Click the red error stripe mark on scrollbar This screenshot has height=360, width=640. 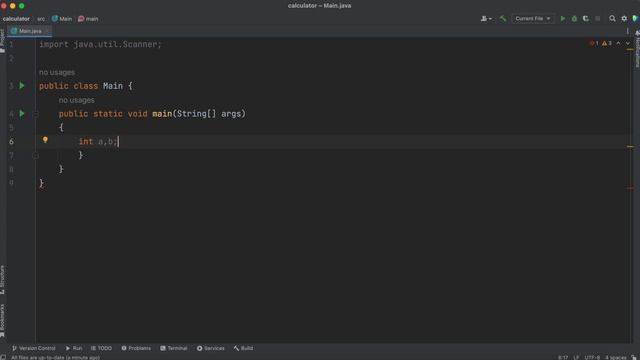tap(630, 188)
